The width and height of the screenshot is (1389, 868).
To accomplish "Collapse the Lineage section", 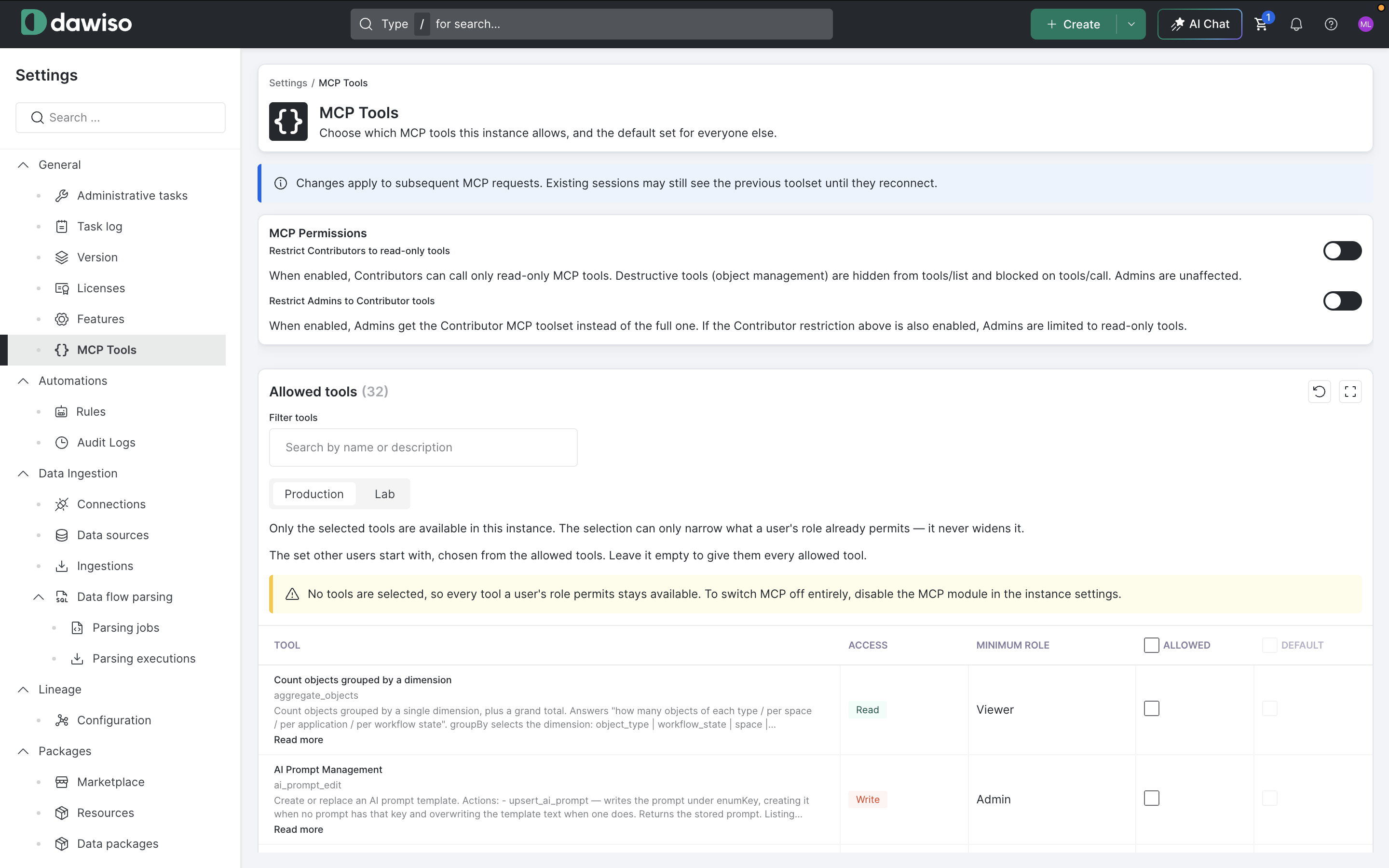I will coord(23,690).
